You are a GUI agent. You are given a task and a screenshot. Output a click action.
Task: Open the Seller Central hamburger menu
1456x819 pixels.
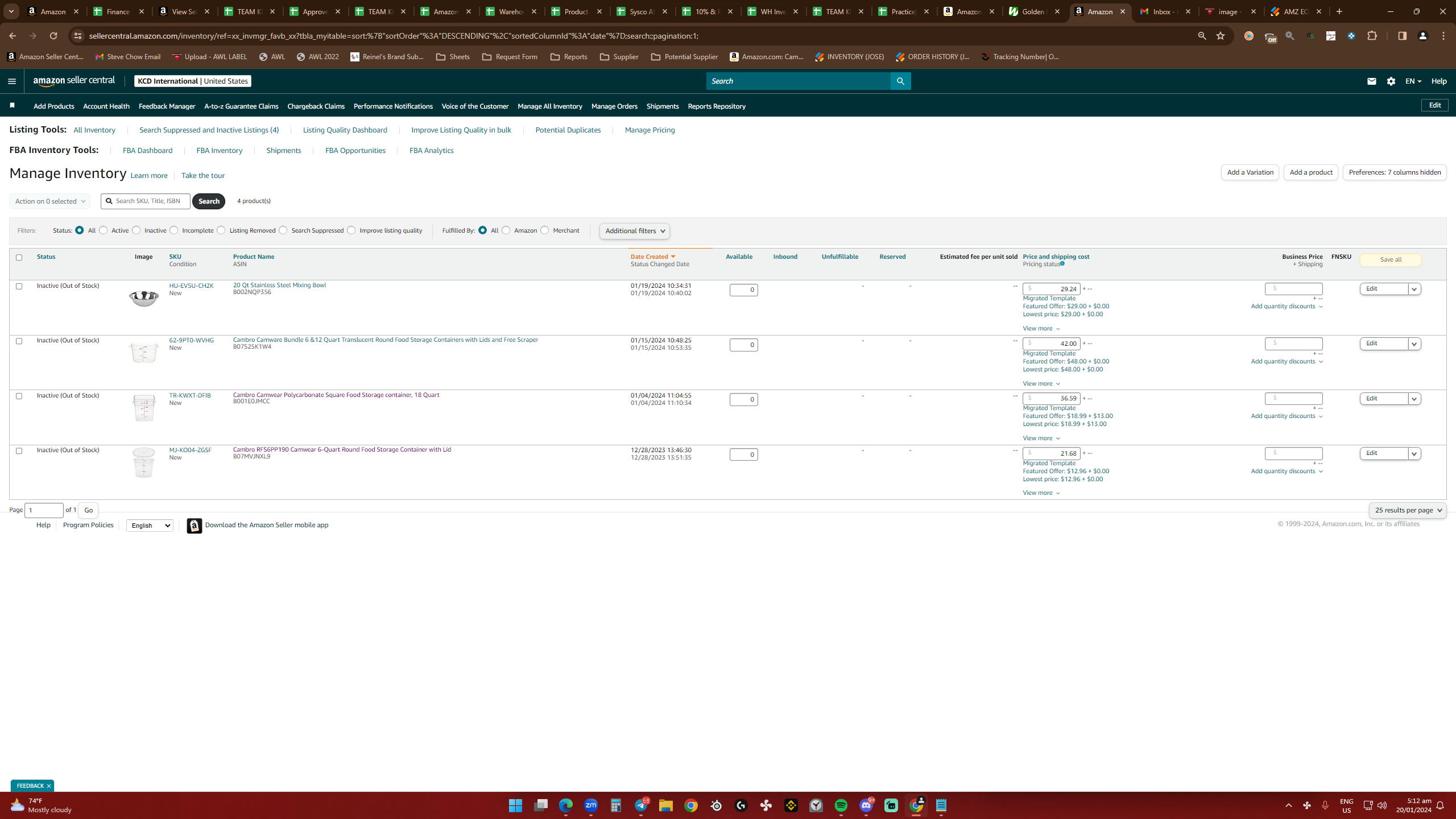pos(11,81)
